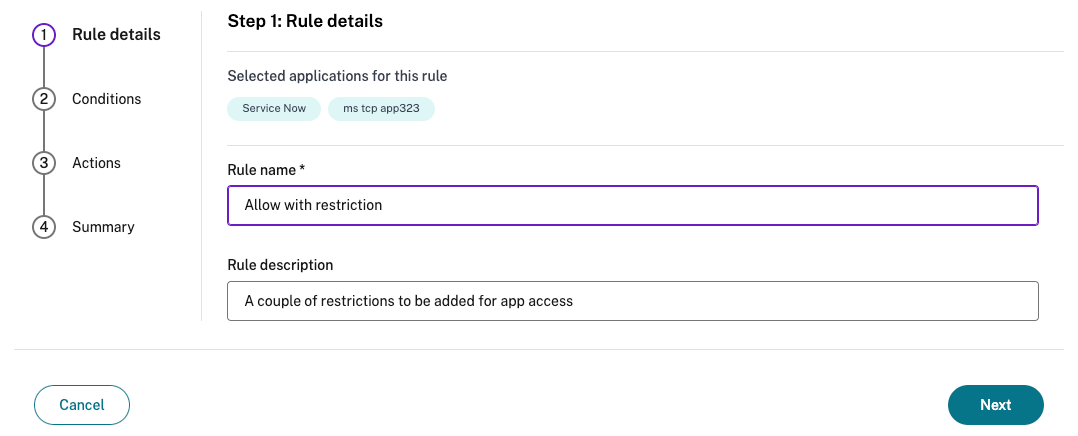Image resolution: width=1078 pixels, height=436 pixels.
Task: Click the 'Rule description' field label
Action: (x=280, y=265)
